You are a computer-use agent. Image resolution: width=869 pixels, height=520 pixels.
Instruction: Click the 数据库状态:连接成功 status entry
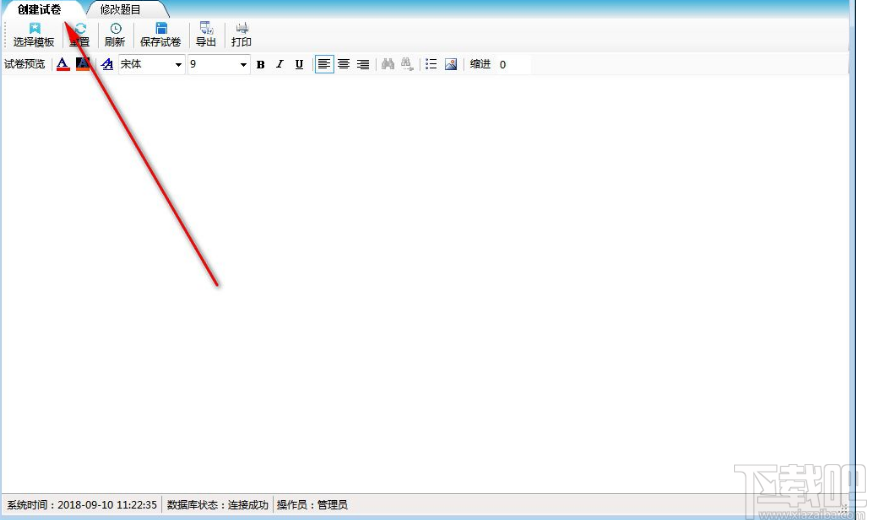[217, 505]
